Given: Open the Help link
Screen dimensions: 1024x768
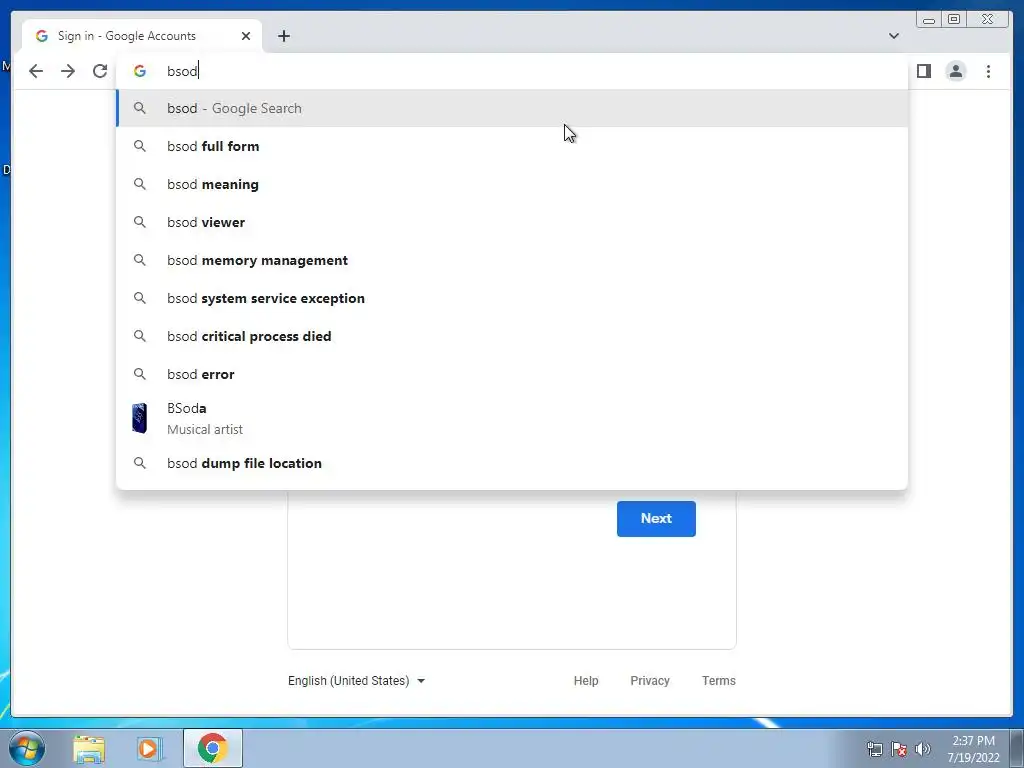Looking at the screenshot, I should tap(586, 680).
